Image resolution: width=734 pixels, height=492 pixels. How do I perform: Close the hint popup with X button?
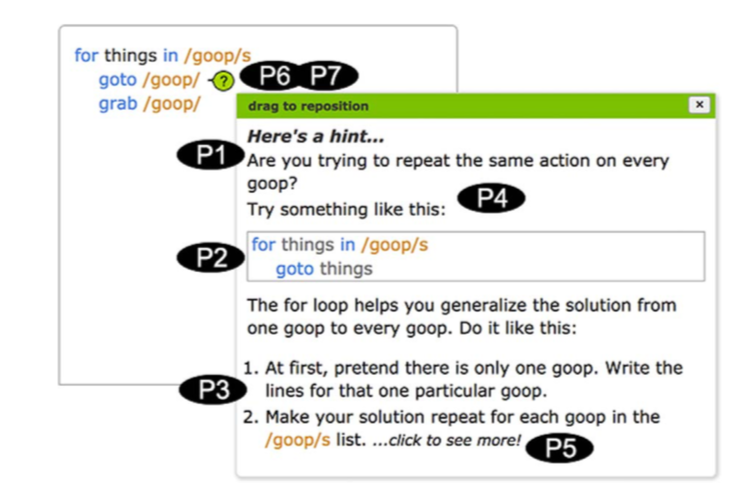[699, 104]
